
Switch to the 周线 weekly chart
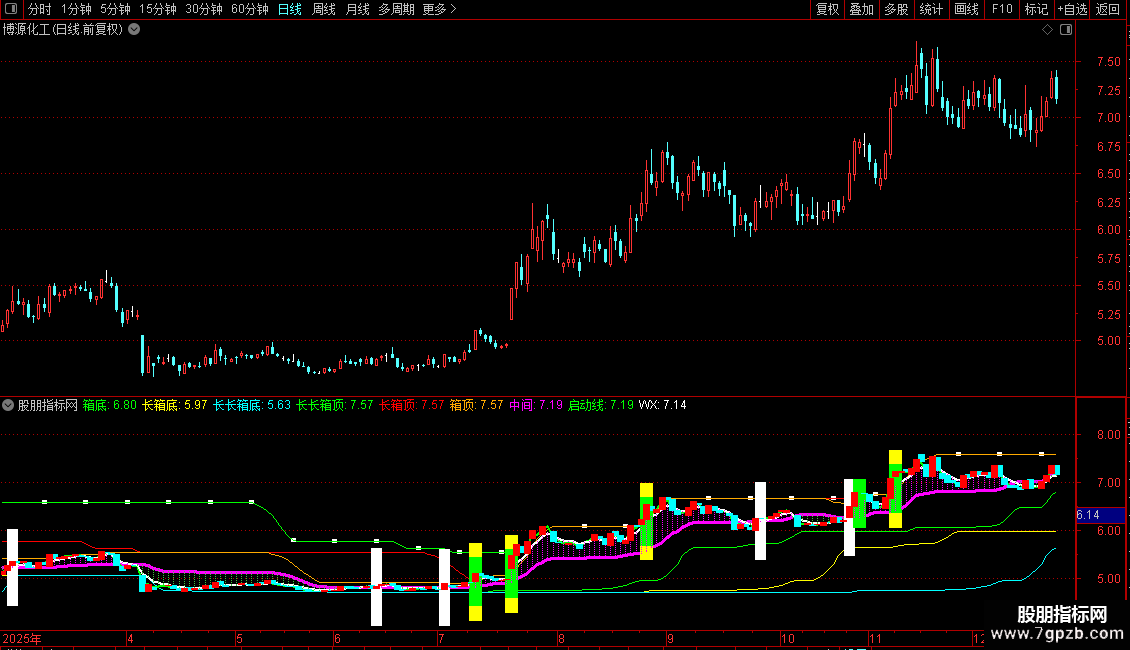click(323, 10)
